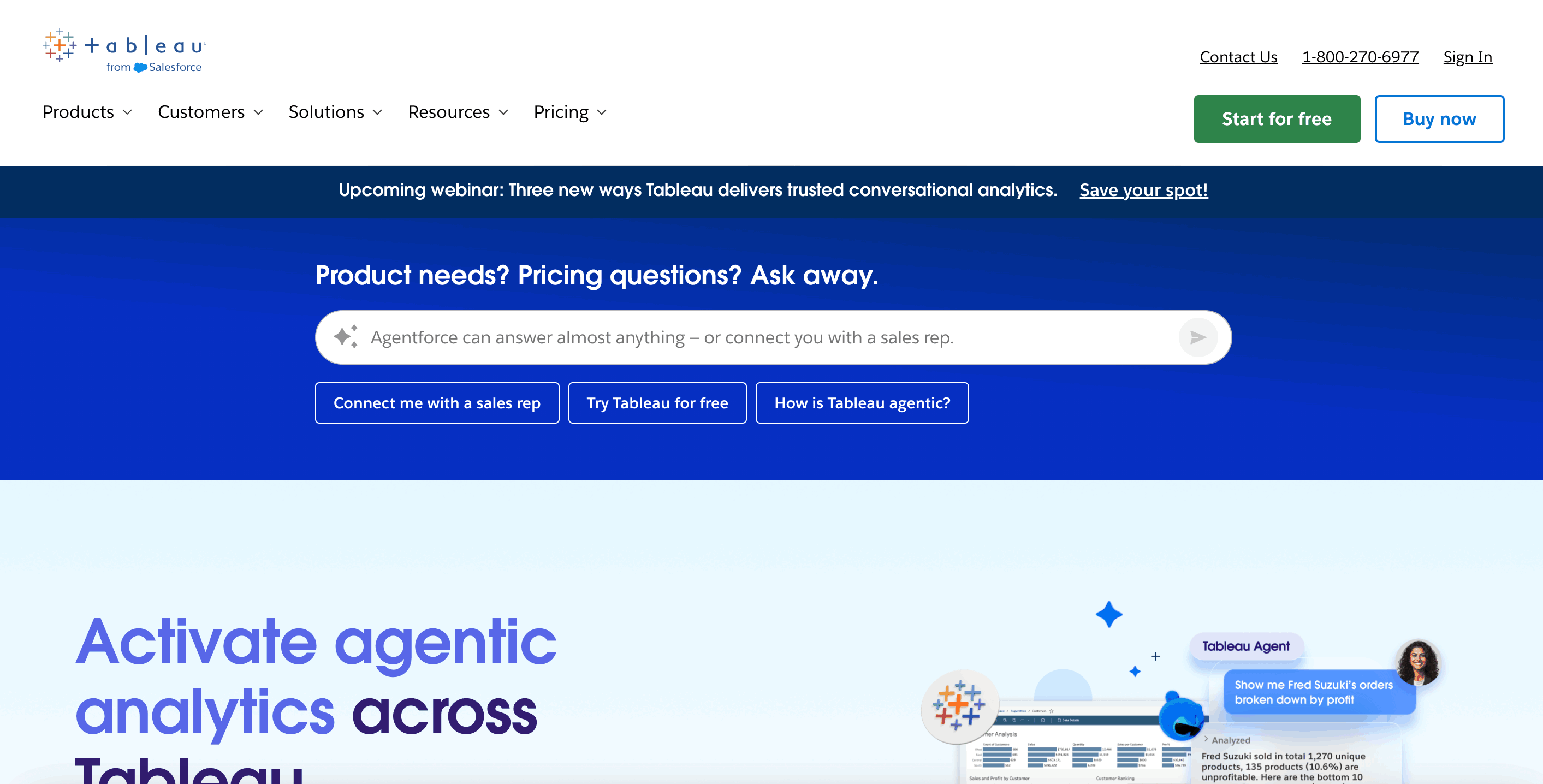Follow the Save your spot! link
This screenshot has height=784, width=1543.
[1143, 190]
